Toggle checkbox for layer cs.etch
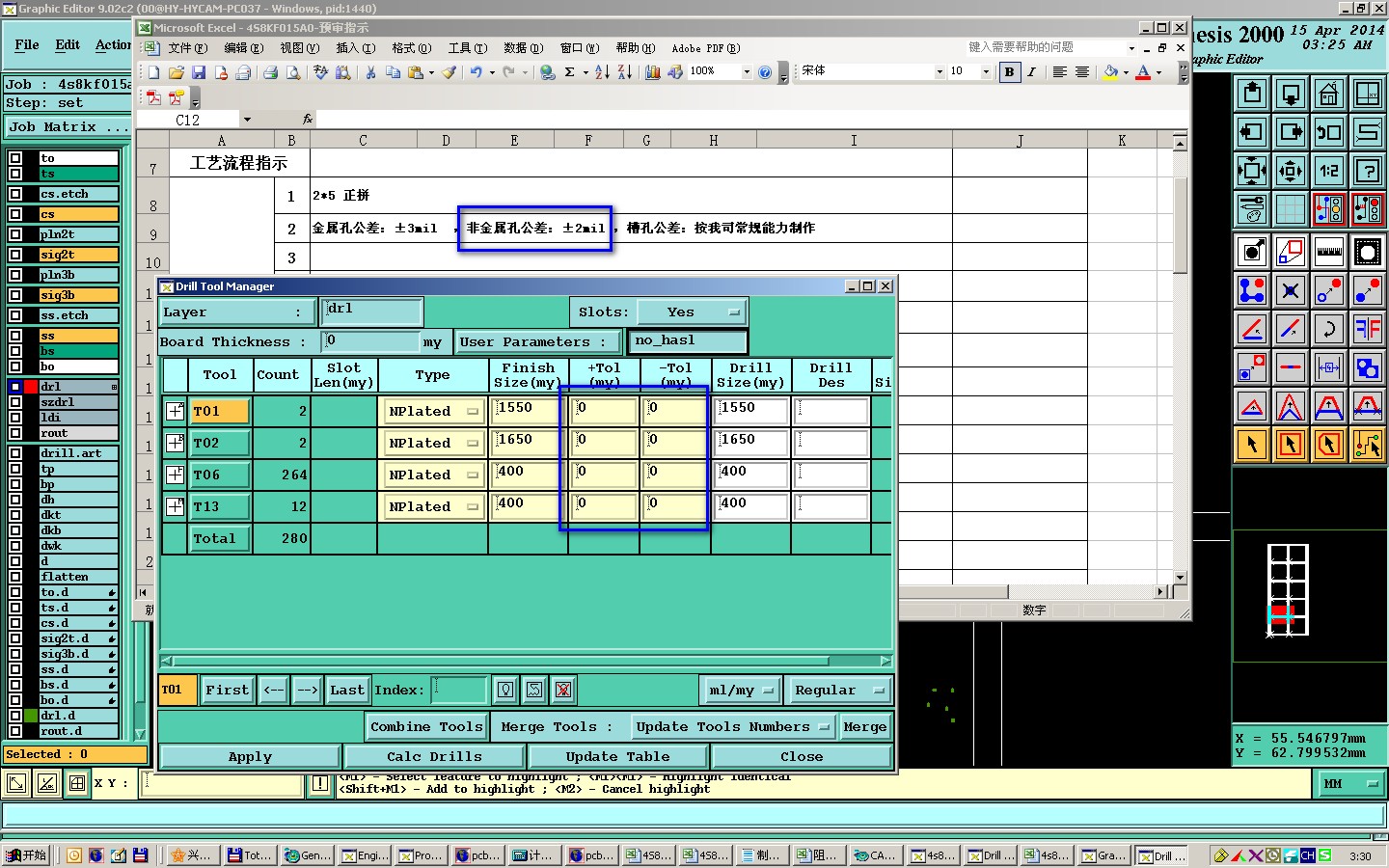The width and height of the screenshot is (1389, 868). 15,194
